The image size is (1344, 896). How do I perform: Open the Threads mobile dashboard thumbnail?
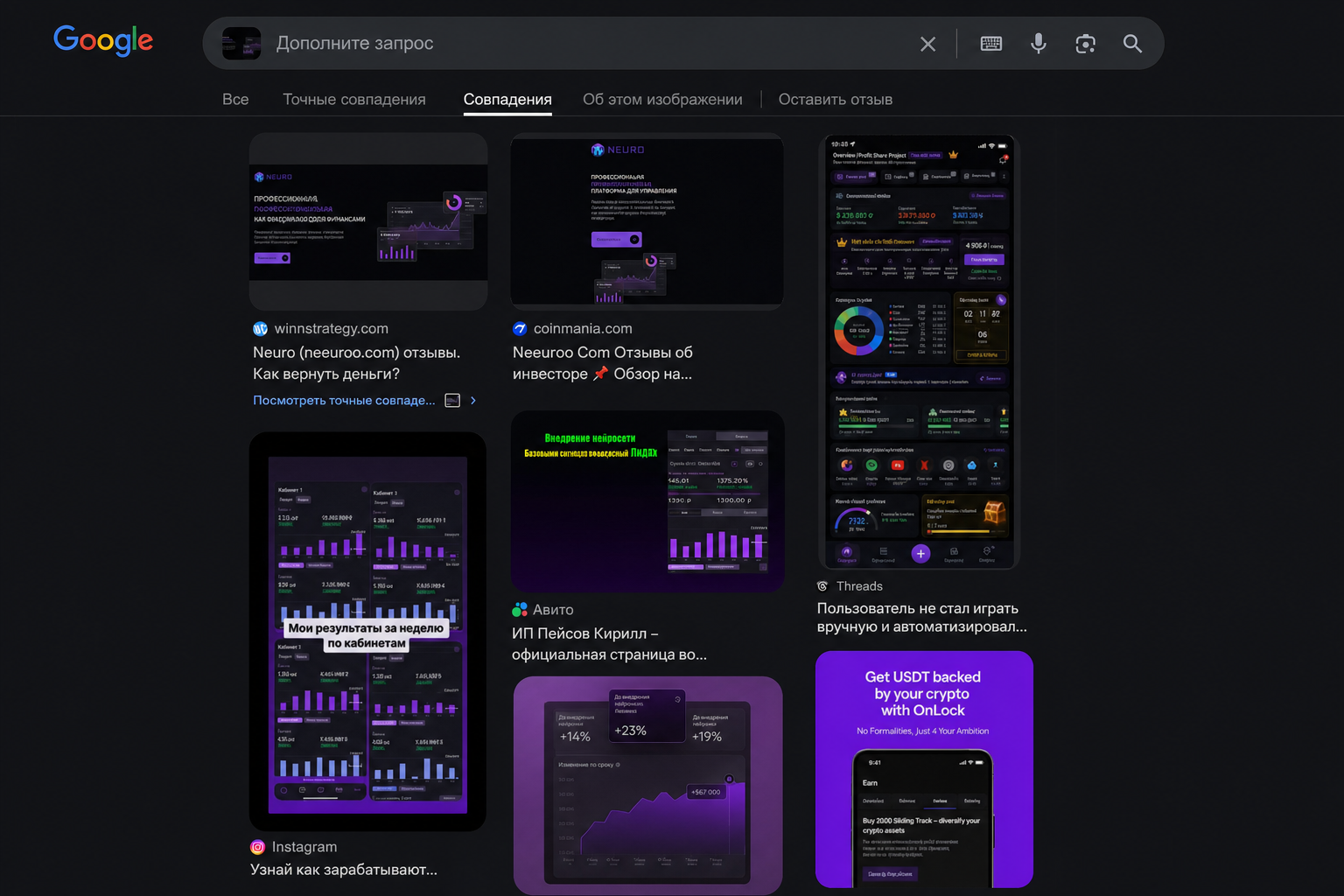coord(919,352)
